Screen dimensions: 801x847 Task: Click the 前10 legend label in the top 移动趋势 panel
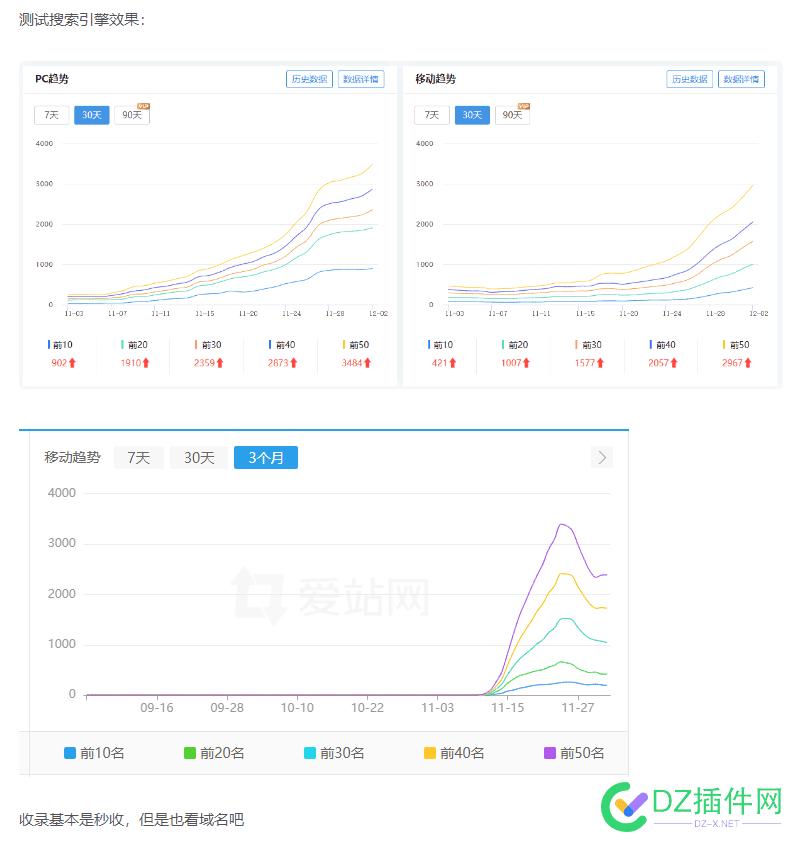point(443,345)
